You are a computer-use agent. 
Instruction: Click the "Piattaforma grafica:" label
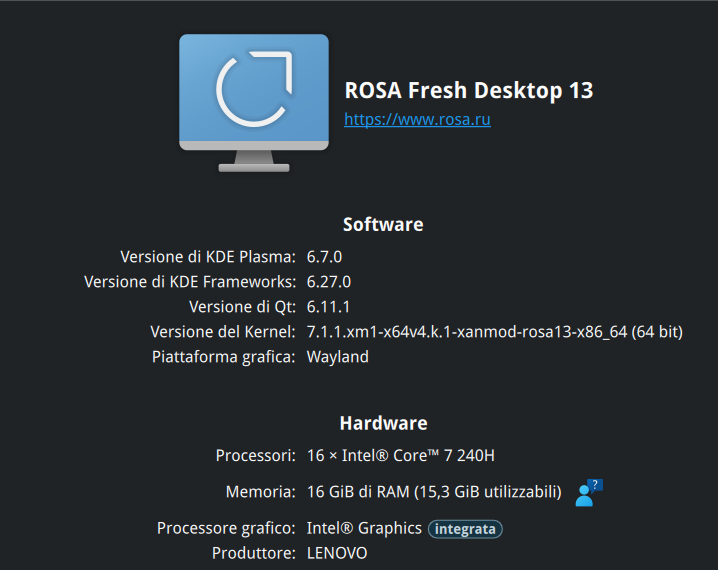224,357
